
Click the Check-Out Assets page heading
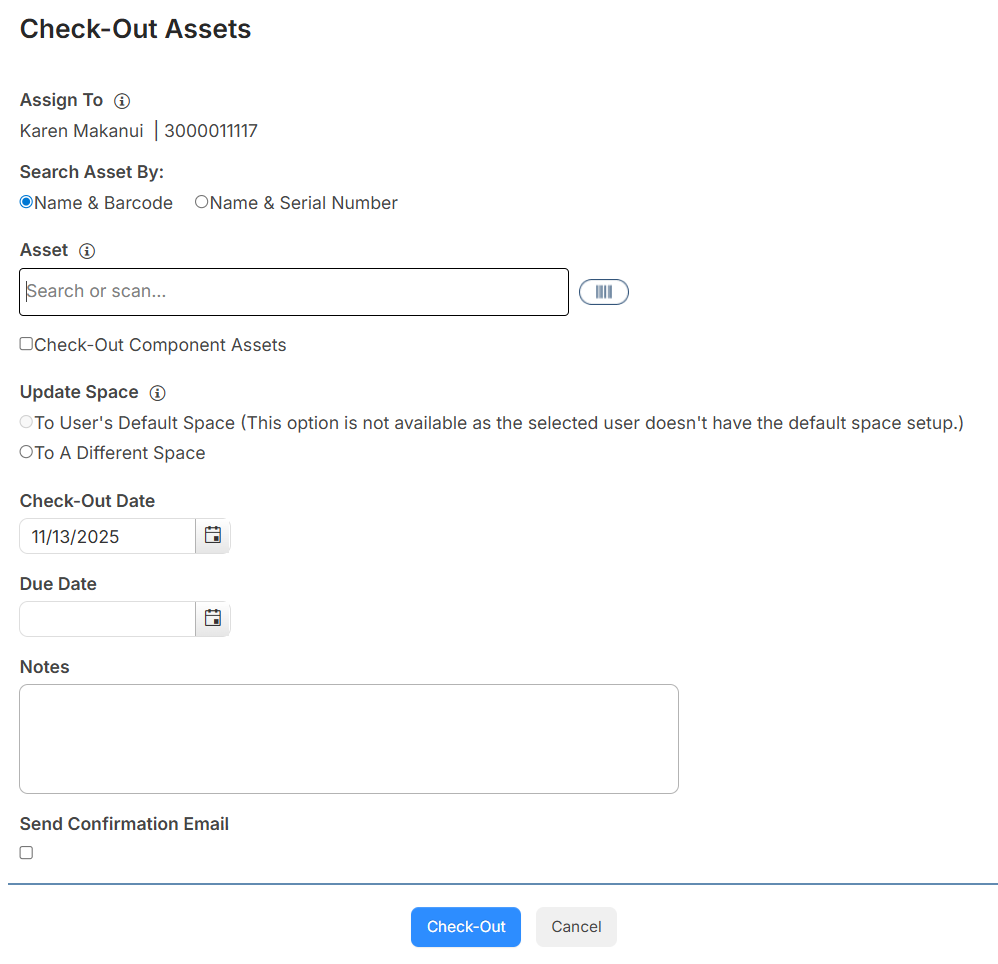(x=135, y=29)
